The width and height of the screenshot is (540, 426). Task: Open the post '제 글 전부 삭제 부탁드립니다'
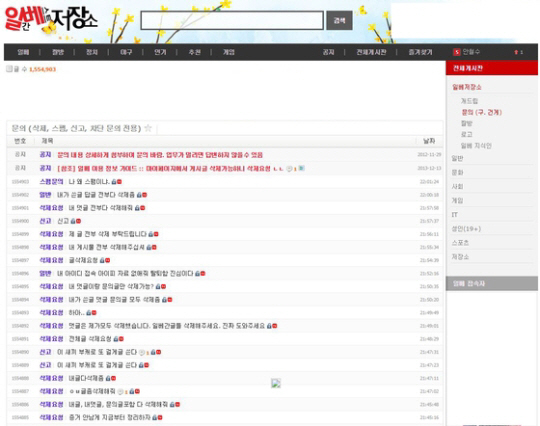tap(107, 234)
